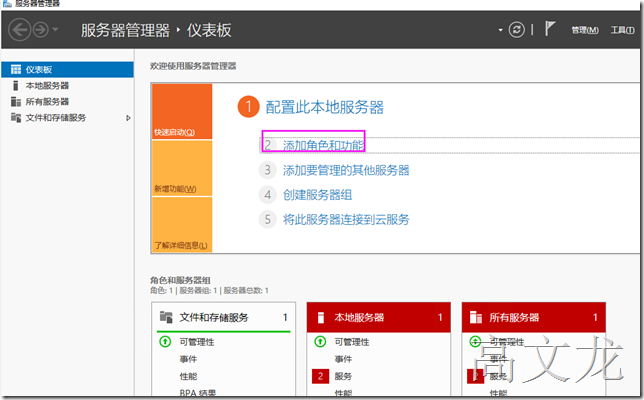Click the 文件和存储服务 tile icon
Screen dimensions: 644x400
click(166, 317)
